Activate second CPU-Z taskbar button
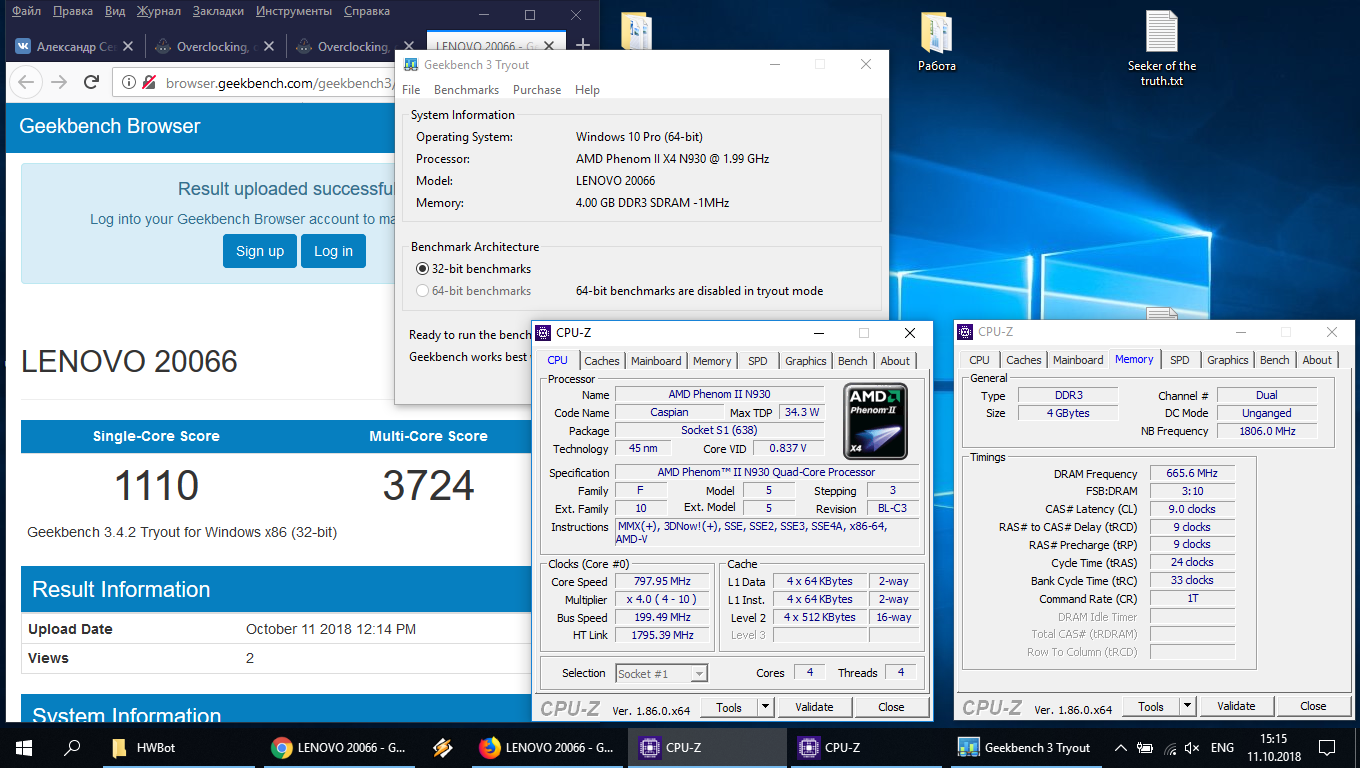This screenshot has height=768, width=1360. (x=867, y=747)
